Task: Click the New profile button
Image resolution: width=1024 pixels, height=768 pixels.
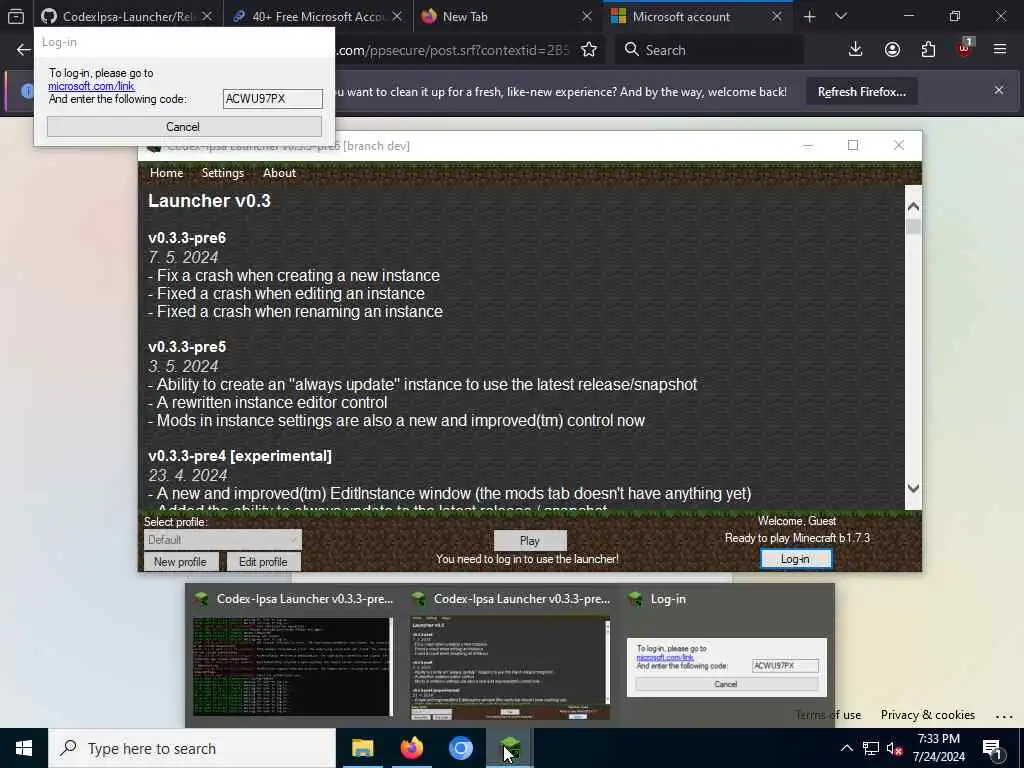Action: tap(181, 562)
